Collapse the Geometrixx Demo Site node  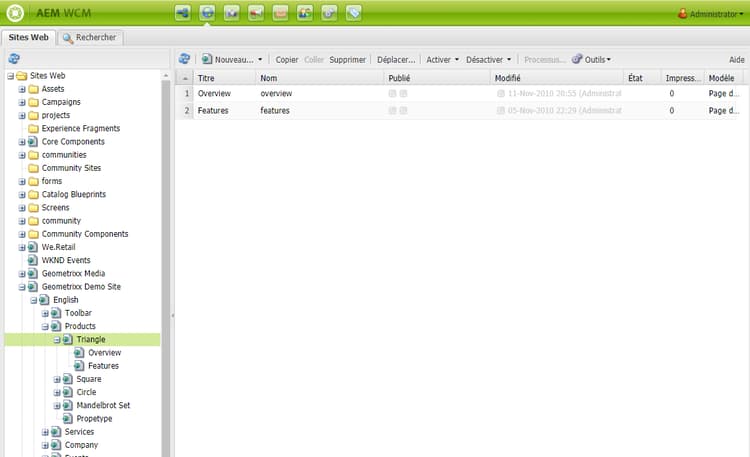[x=22, y=287]
